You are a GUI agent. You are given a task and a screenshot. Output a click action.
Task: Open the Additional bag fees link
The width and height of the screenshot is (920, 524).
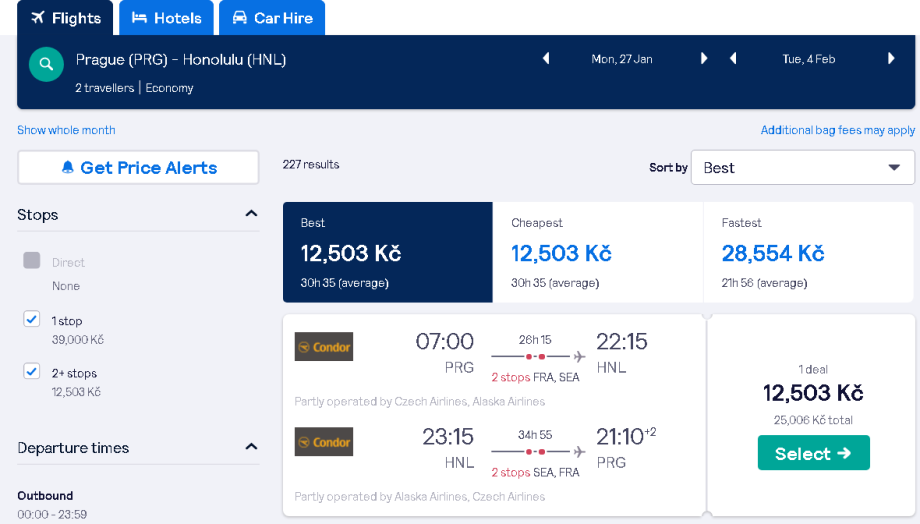837,130
